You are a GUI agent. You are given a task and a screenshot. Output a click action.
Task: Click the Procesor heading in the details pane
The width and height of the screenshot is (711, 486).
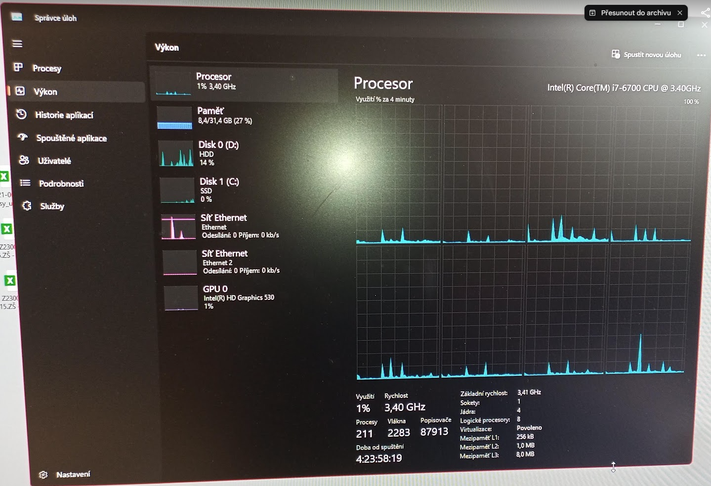[x=383, y=83]
